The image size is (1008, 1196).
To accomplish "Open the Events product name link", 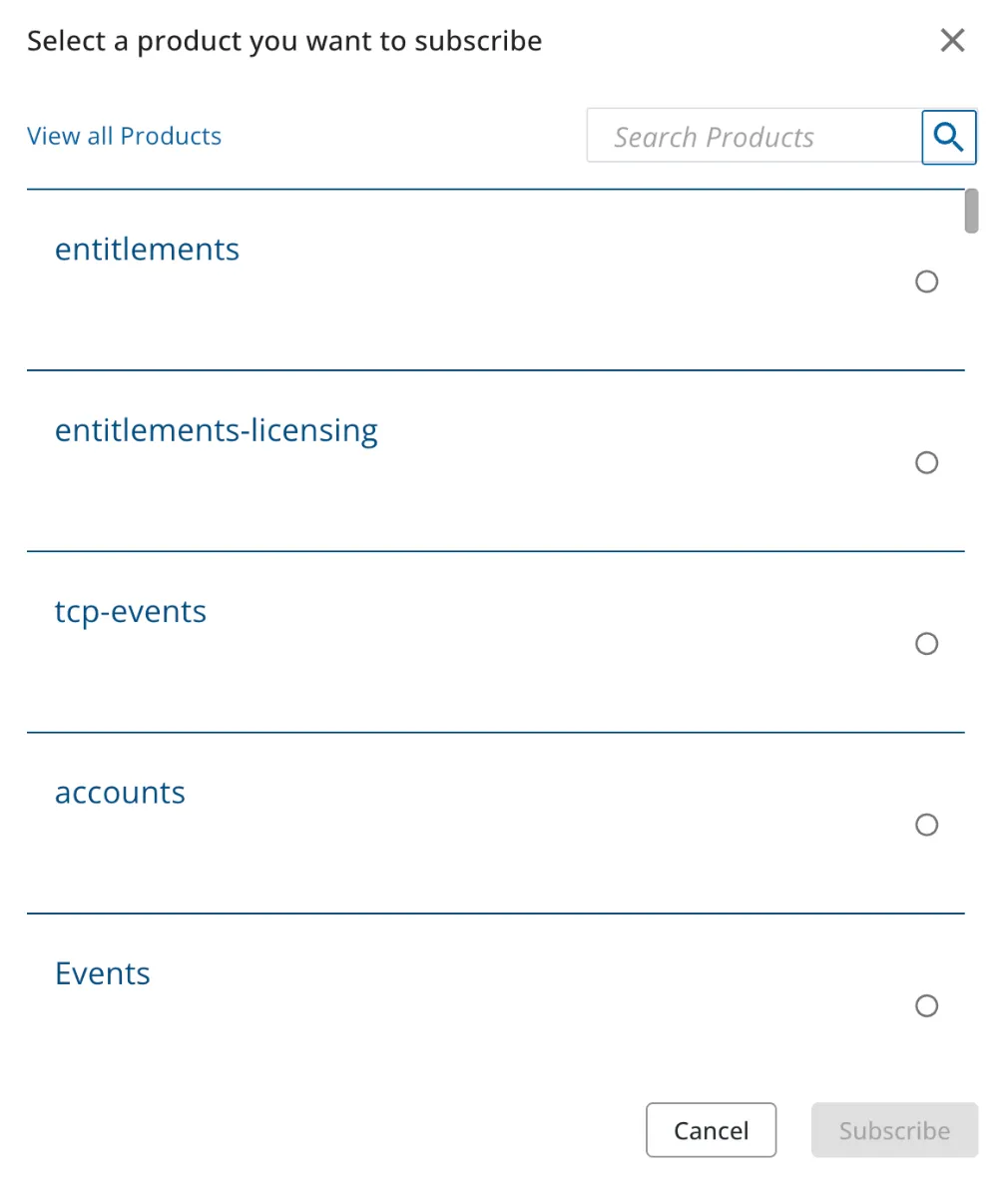I will pos(103,973).
